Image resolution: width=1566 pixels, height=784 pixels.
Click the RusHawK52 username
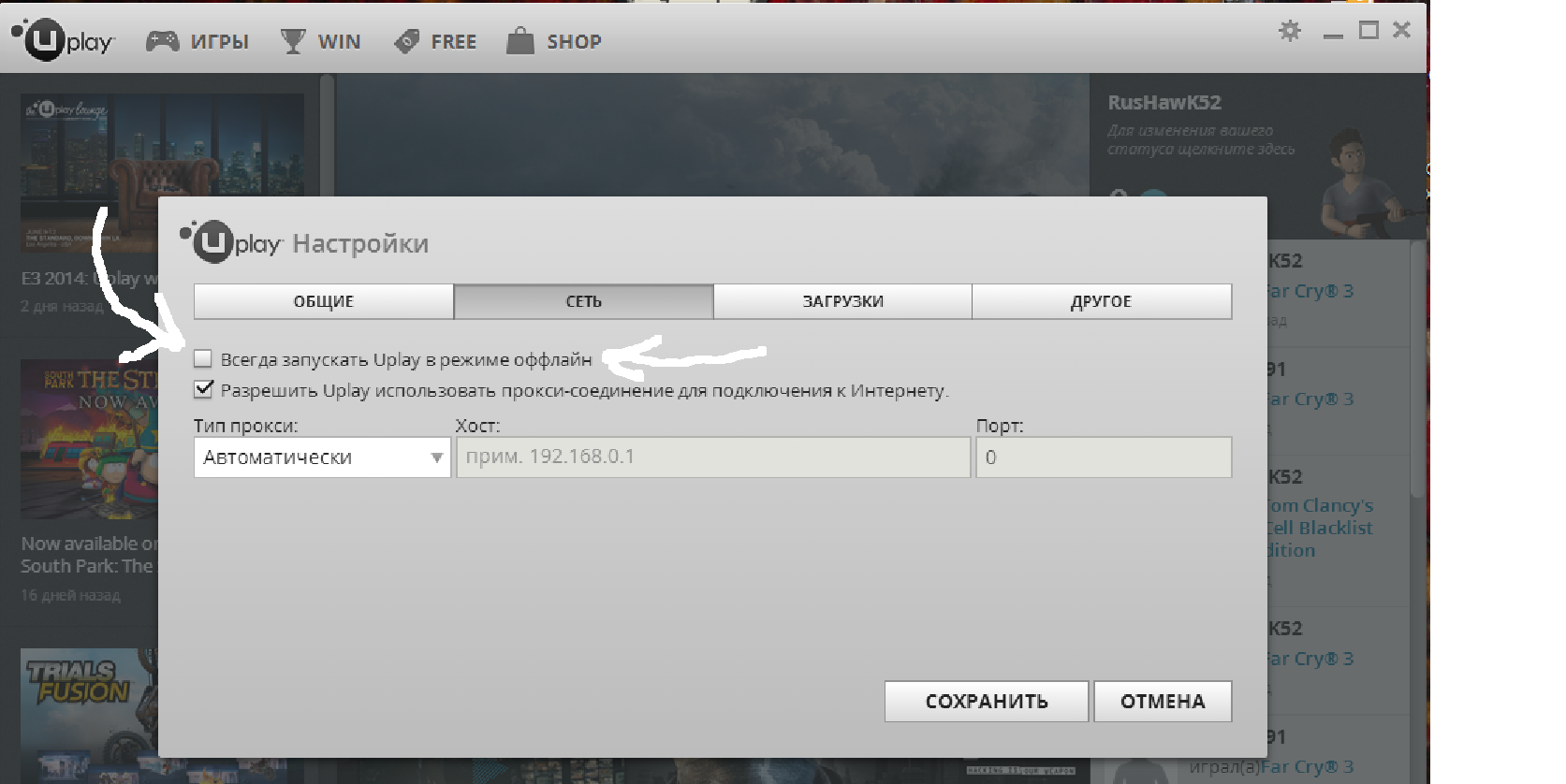(x=1164, y=103)
